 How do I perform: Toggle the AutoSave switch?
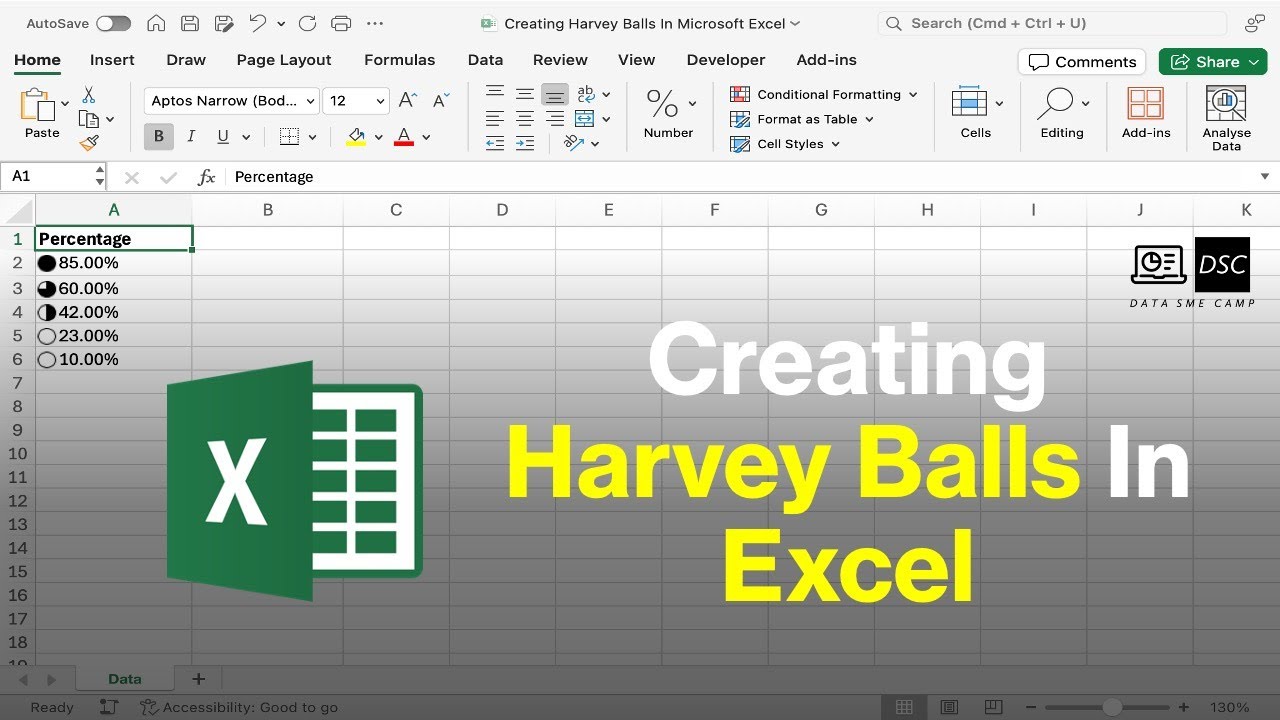coord(113,23)
